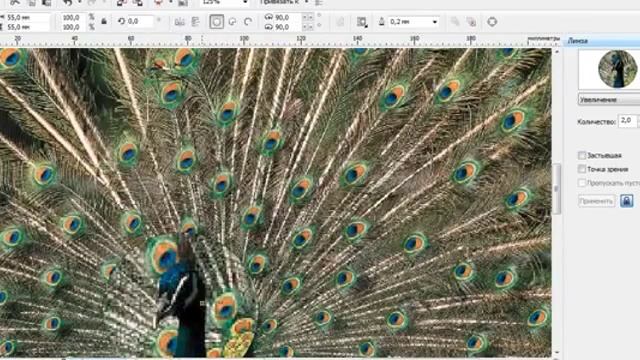640x360 pixels.
Task: Select the Pie shape mode icon
Action: pos(232,22)
